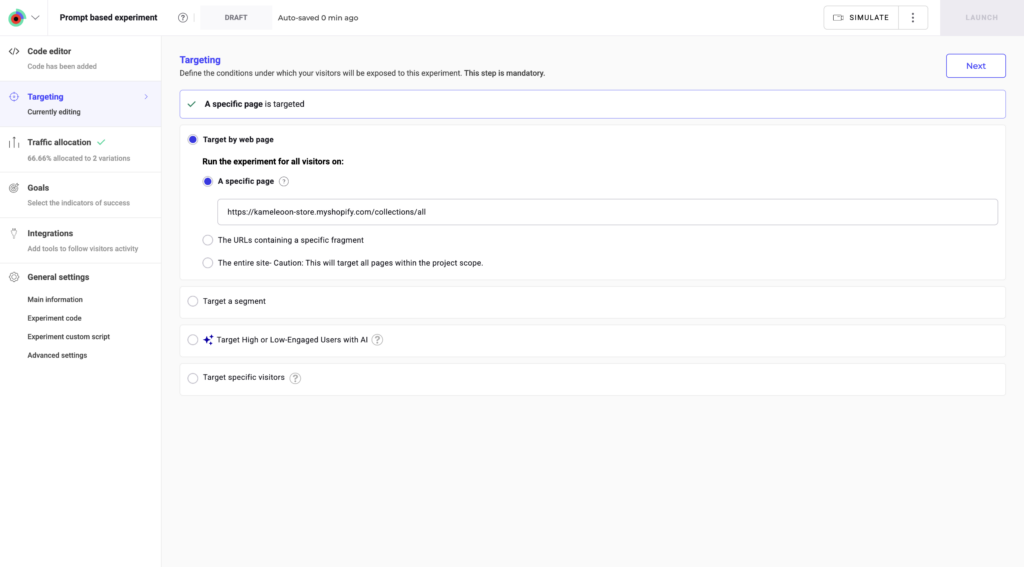
Task: Click the Kameleoon logo icon
Action: pyautogui.click(x=16, y=18)
